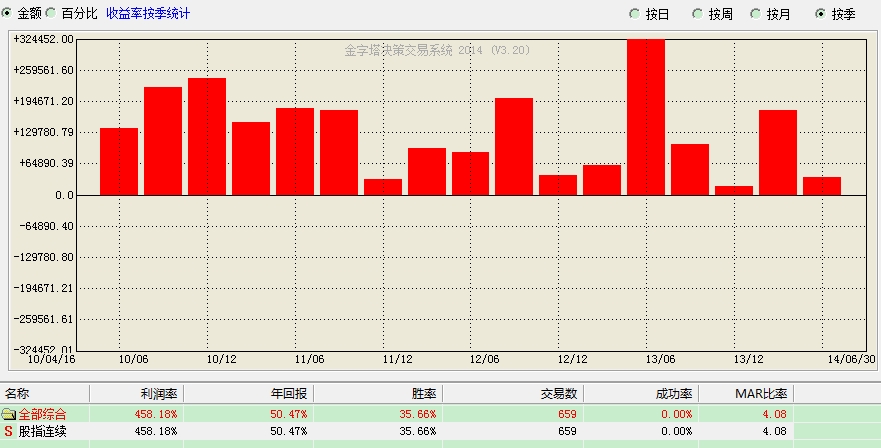This screenshot has width=881, height=448.
Task: Click the +194671.20 axis label
Action: (44, 101)
